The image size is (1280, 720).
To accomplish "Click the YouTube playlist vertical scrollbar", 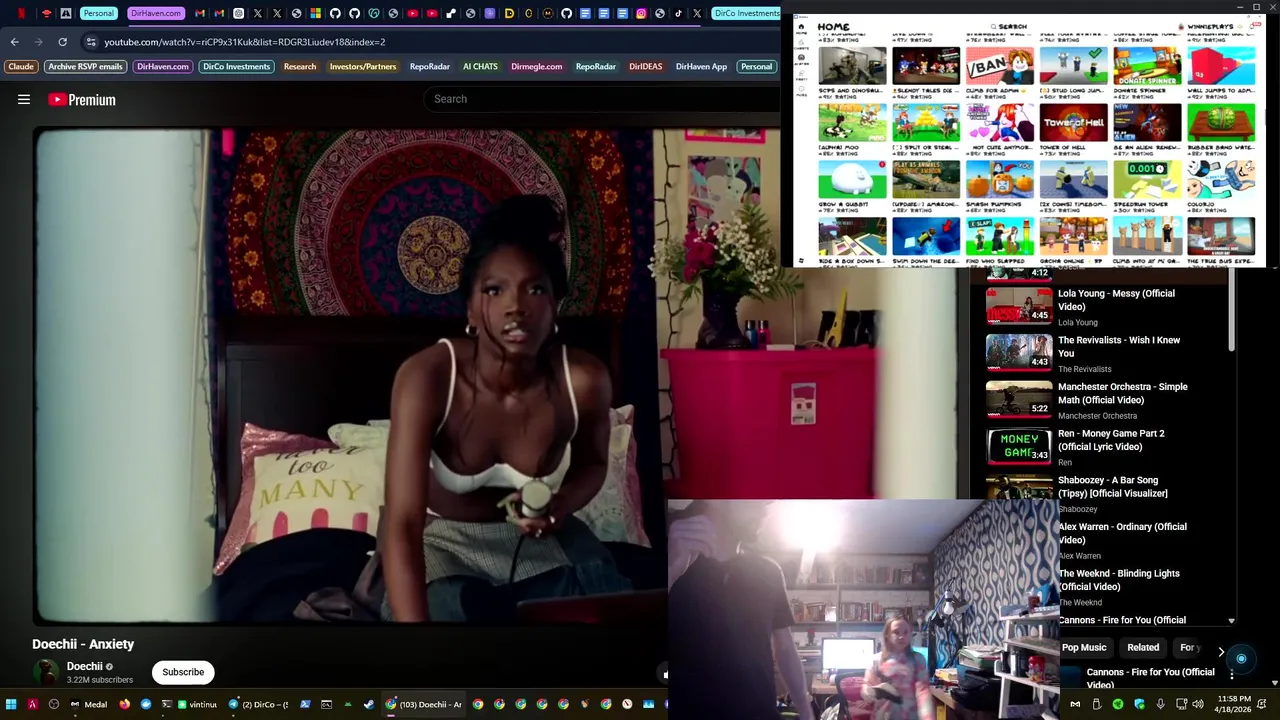I will tap(1231, 310).
